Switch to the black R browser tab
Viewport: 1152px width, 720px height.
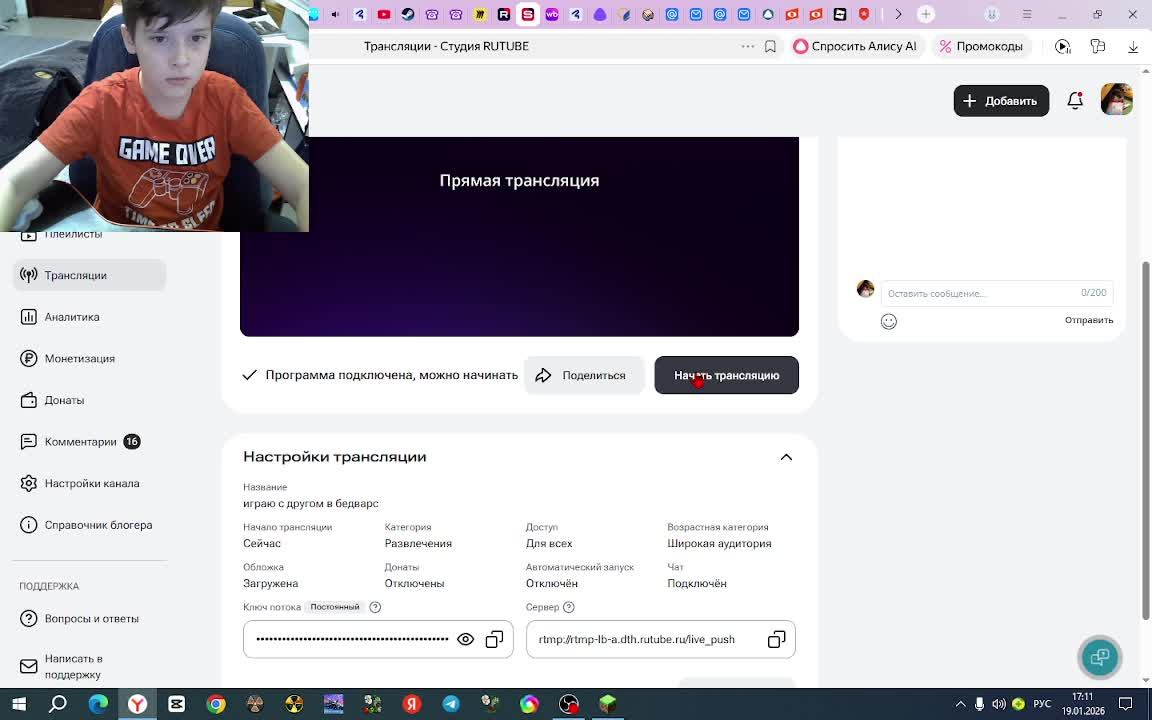coord(503,14)
